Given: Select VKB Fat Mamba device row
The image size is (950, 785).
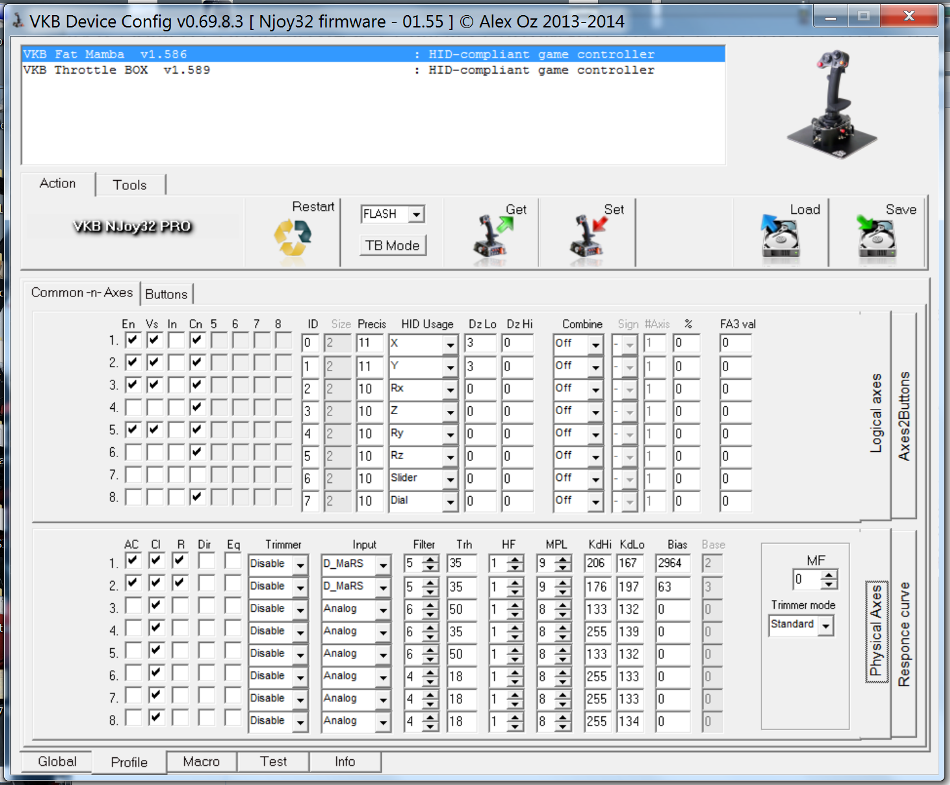Looking at the screenshot, I should 373,54.
